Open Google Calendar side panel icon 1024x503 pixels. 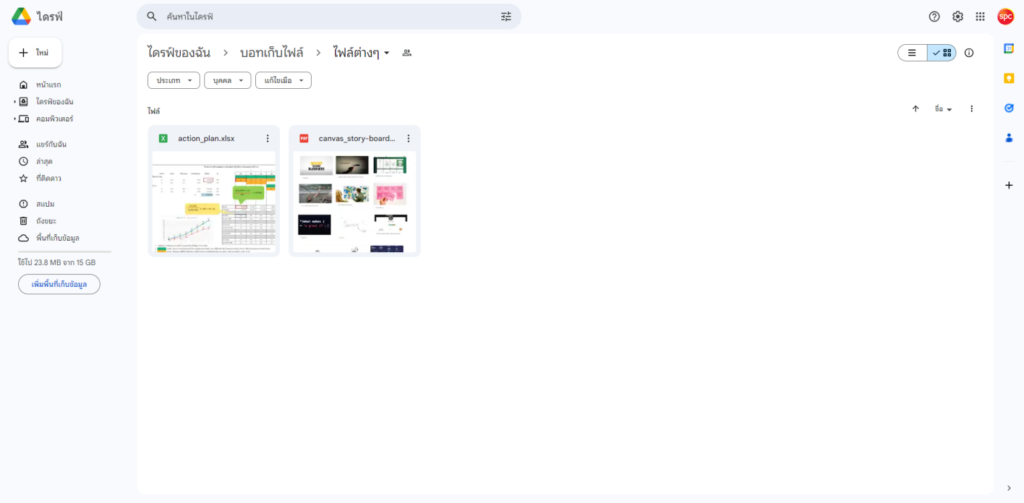click(1008, 49)
